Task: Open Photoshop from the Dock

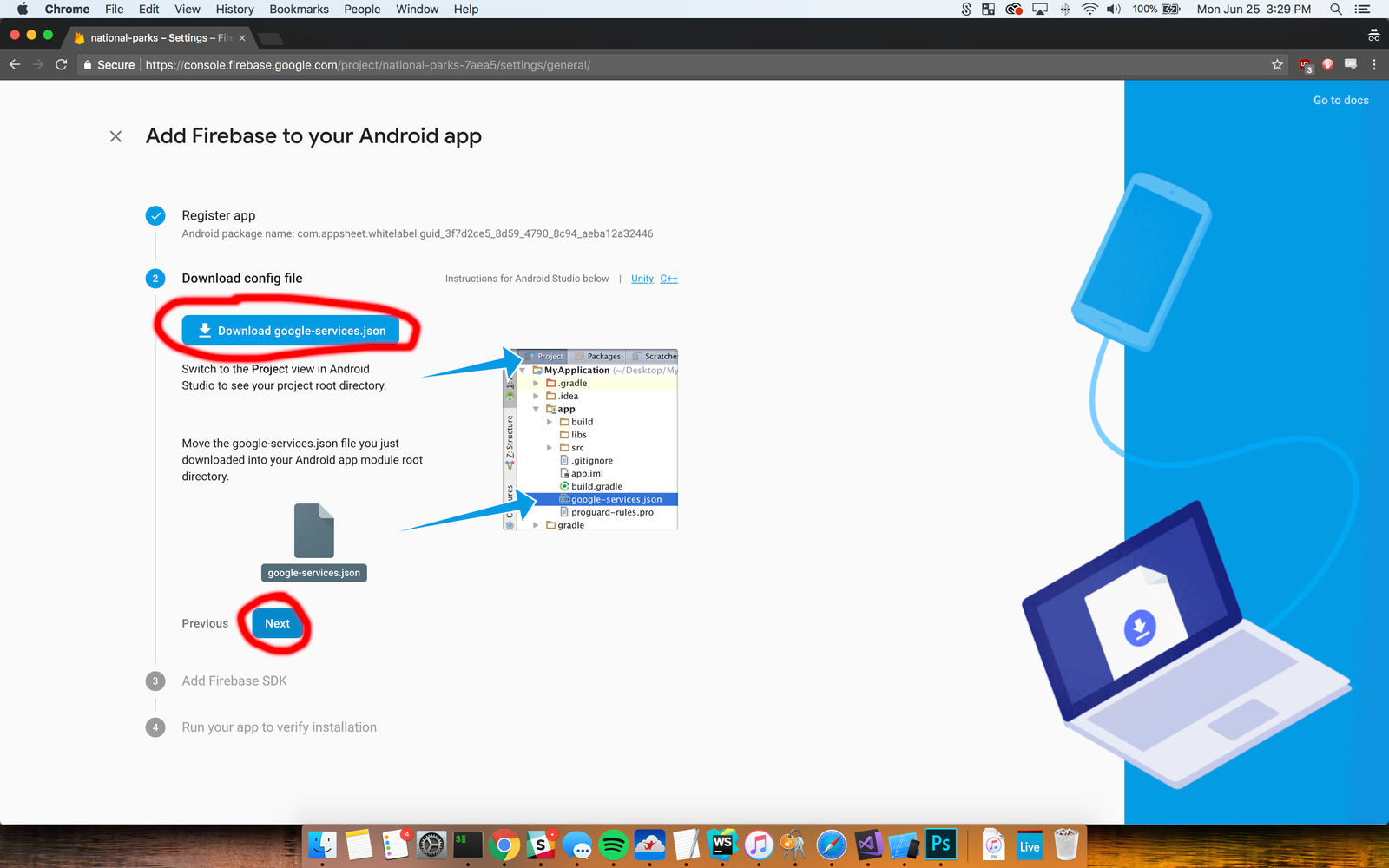Action: [940, 845]
